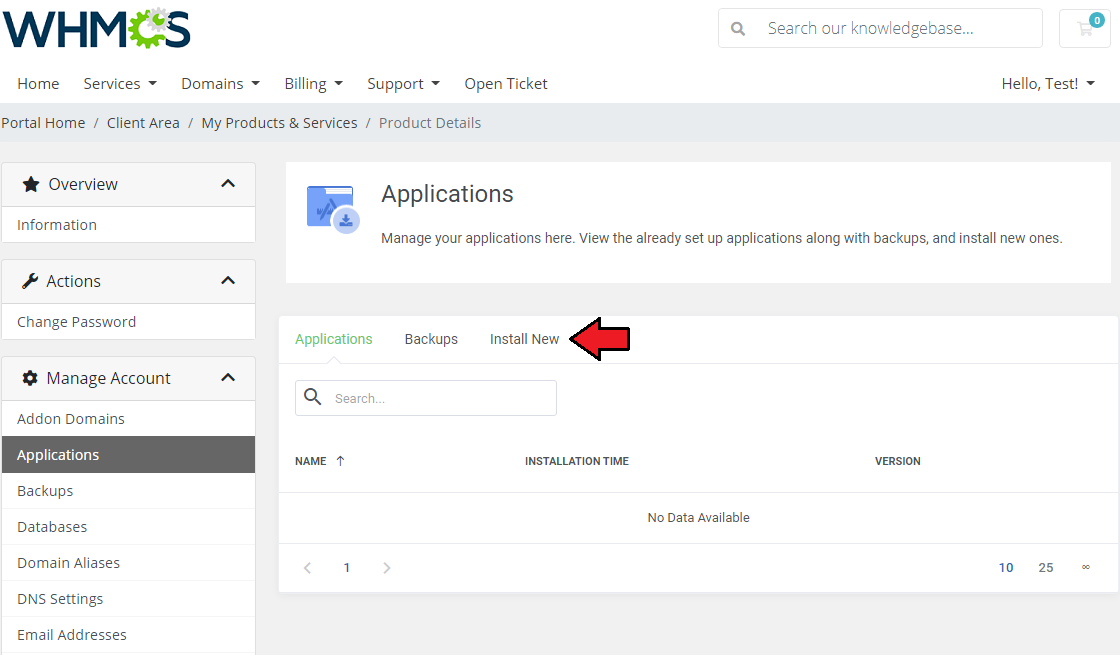The image size is (1120, 655).
Task: Open Databases in the sidebar
Action: 129,527
